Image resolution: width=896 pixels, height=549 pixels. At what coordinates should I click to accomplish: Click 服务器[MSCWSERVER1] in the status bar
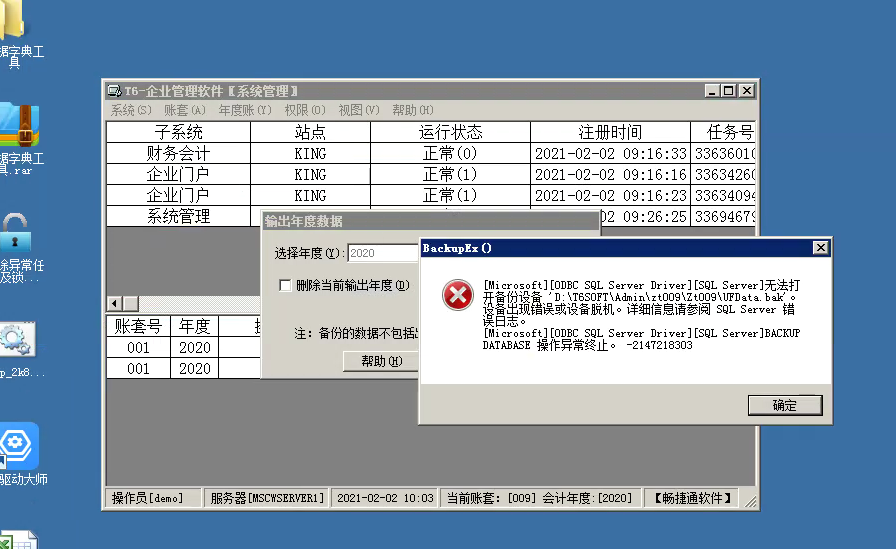click(x=267, y=498)
